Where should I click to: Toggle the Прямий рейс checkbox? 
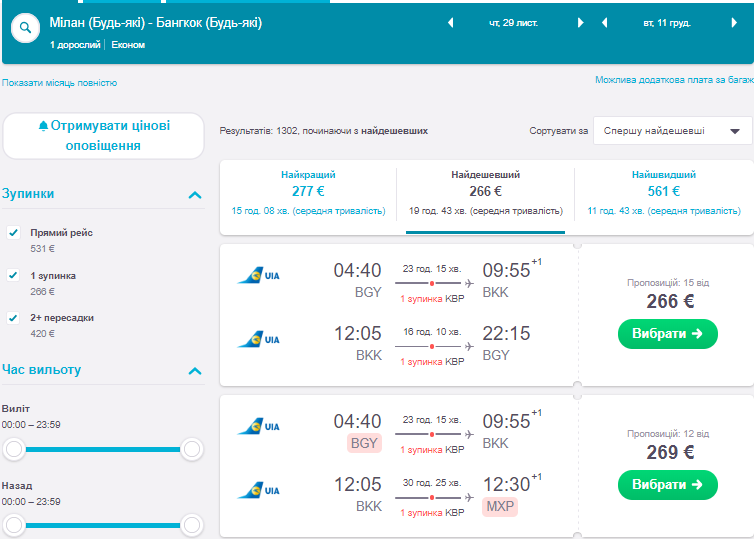click(x=14, y=232)
